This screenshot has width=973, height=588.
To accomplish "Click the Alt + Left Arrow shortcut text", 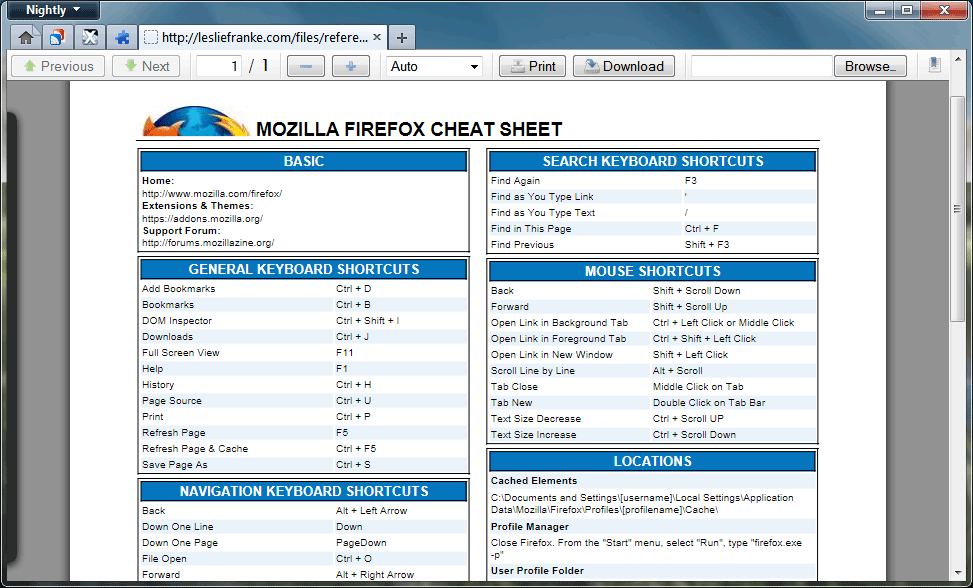I will click(371, 510).
